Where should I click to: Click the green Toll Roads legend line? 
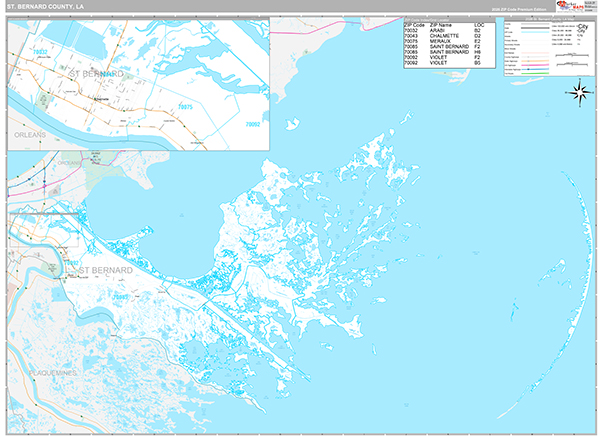coord(535,73)
